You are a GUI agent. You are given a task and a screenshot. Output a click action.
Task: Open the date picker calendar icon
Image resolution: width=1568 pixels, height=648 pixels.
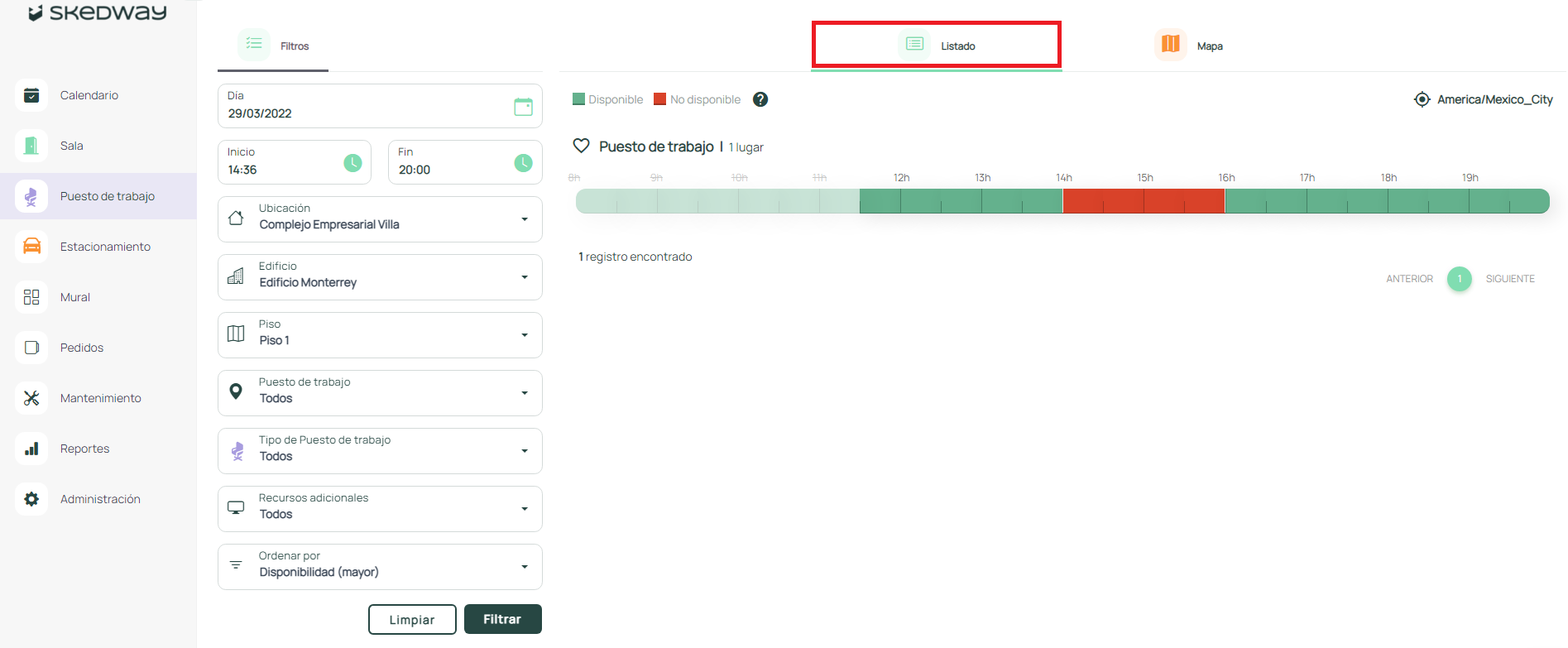(523, 107)
